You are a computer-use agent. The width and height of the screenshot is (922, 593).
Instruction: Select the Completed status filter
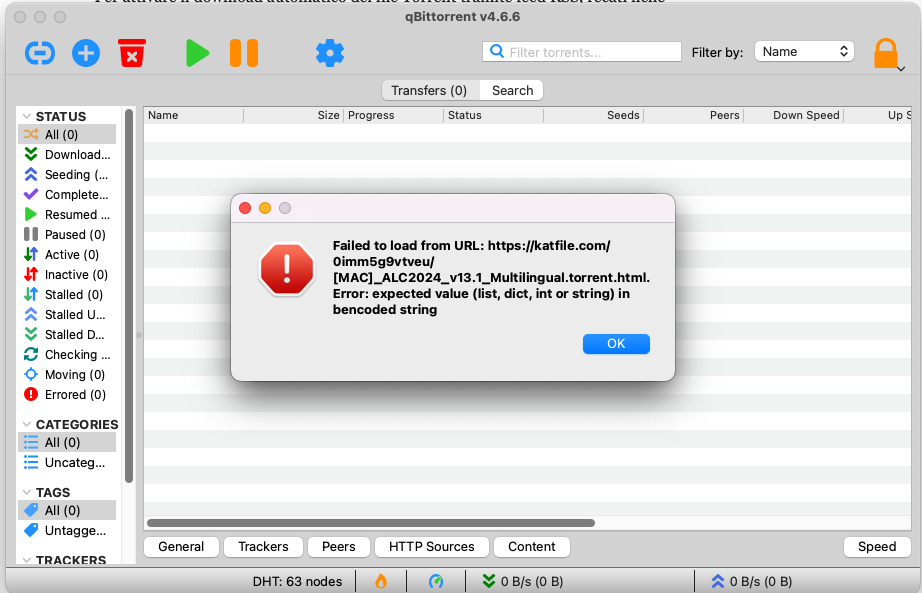click(x=67, y=195)
